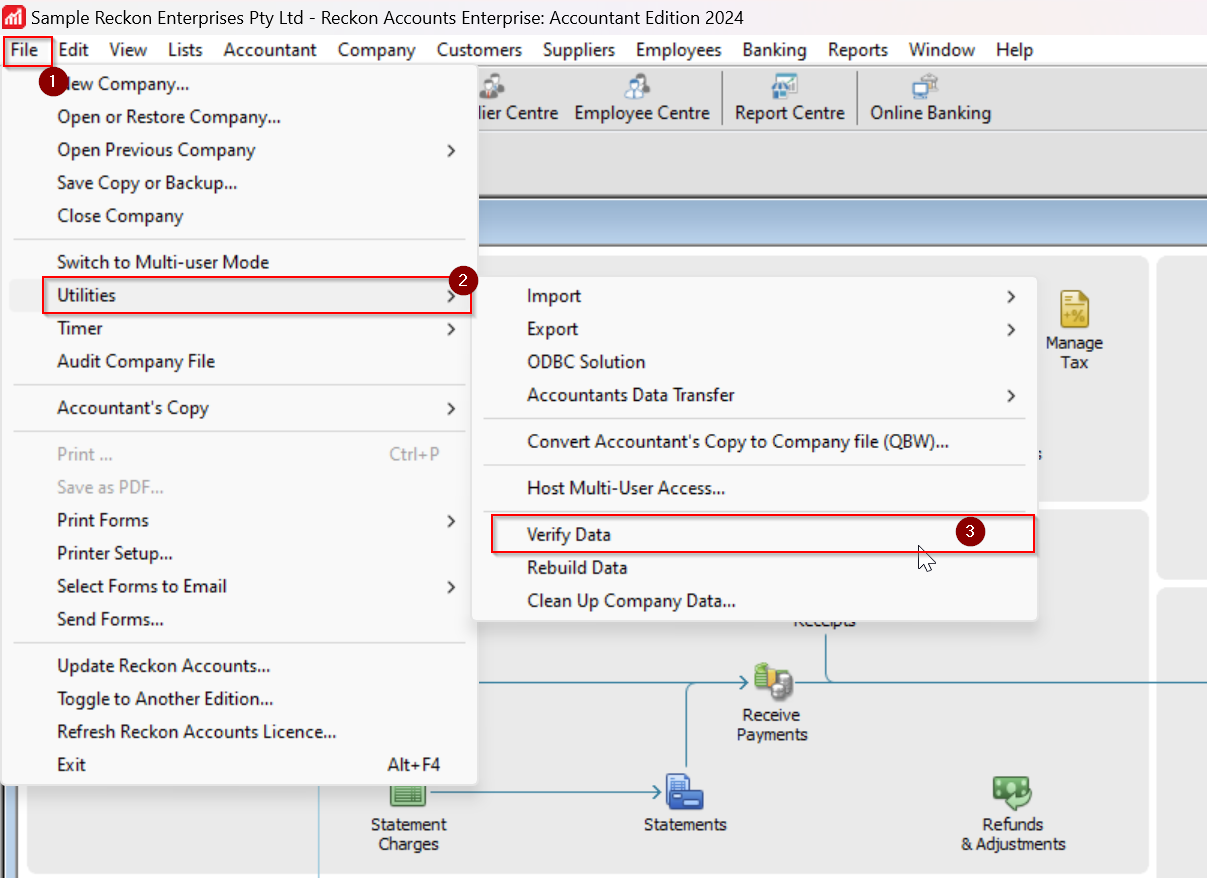Choose Printer Setup

(240, 553)
